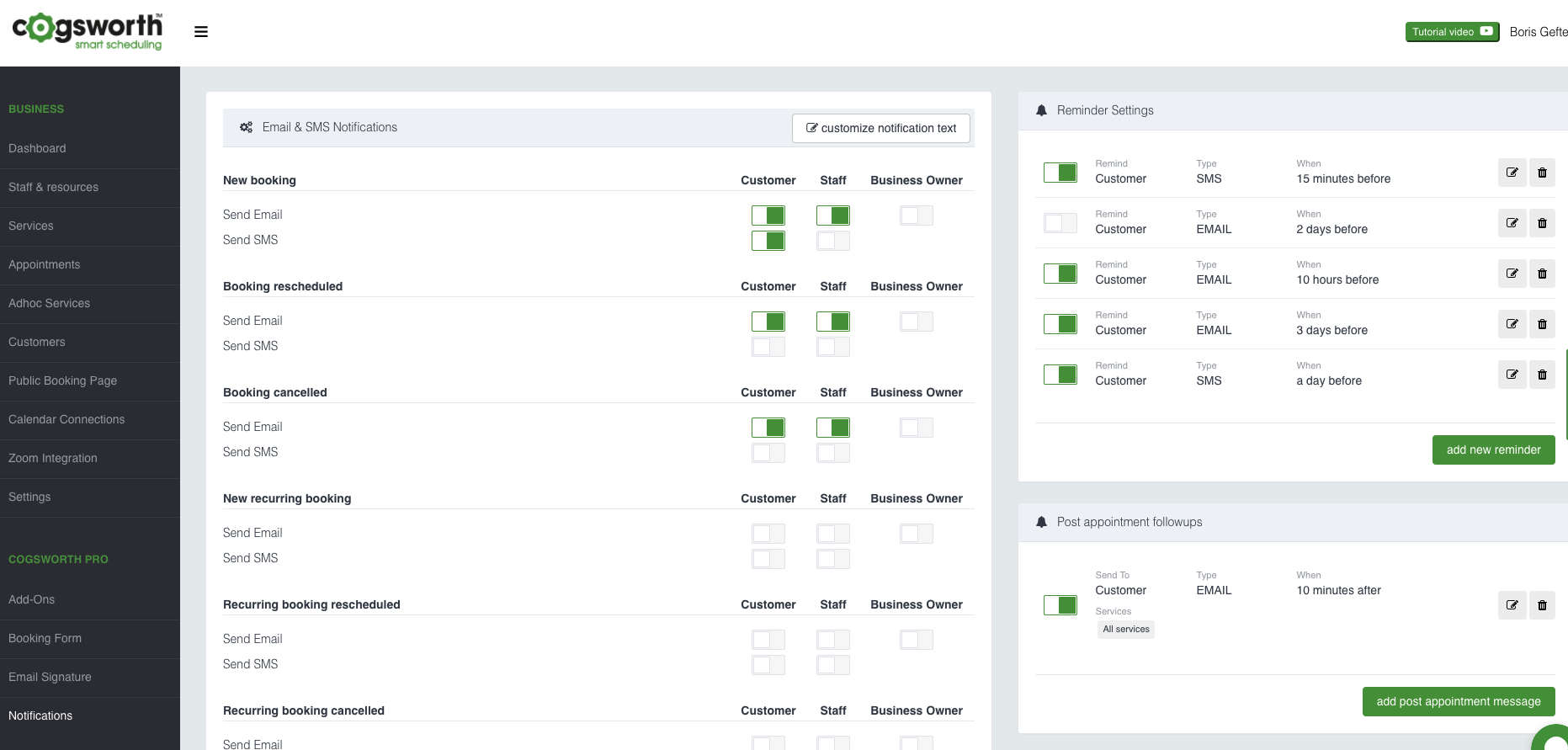Click customize notification text button
Image resolution: width=1568 pixels, height=750 pixels.
(x=881, y=129)
